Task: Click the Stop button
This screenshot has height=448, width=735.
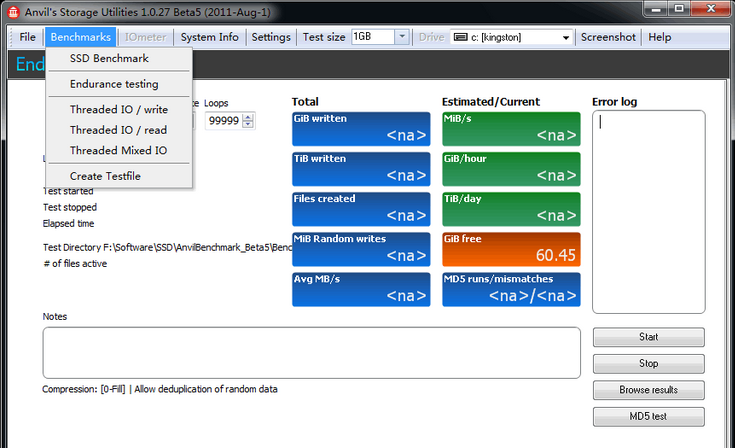Action: (648, 364)
